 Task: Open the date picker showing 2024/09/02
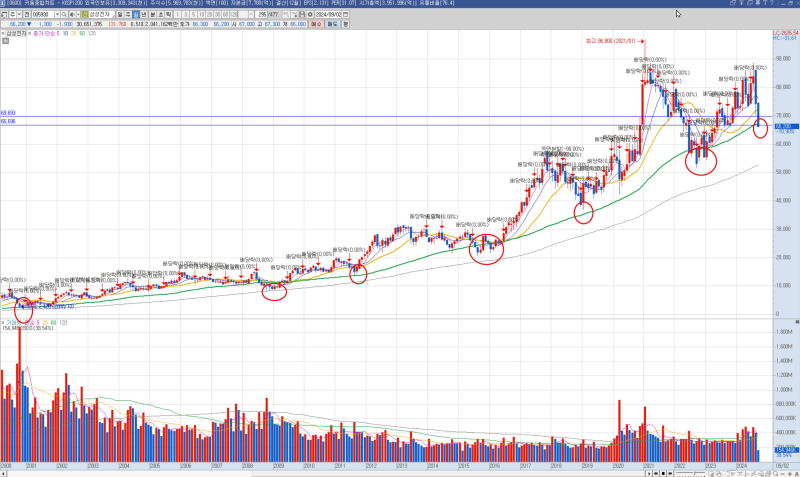[x=334, y=16]
